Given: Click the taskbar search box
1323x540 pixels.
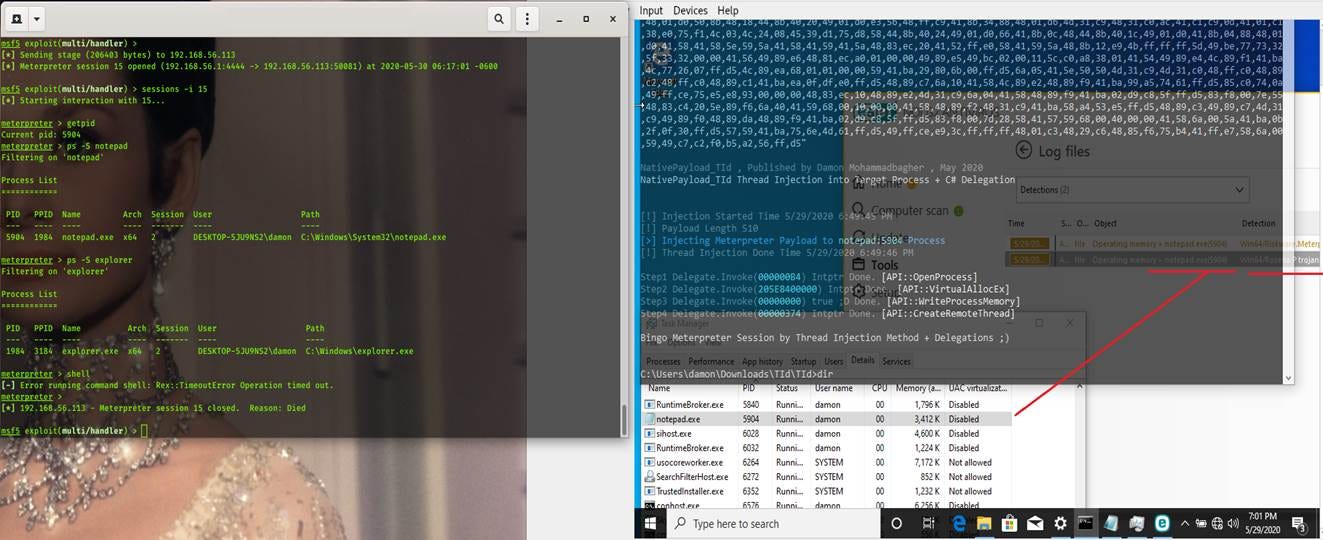Looking at the screenshot, I should click(774, 524).
